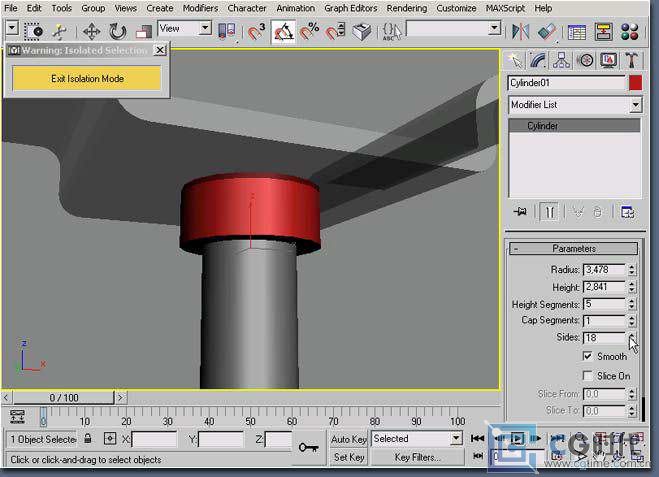Toggle the Angle Snap icon
Image resolution: width=659 pixels, height=477 pixels.
pyautogui.click(x=284, y=32)
